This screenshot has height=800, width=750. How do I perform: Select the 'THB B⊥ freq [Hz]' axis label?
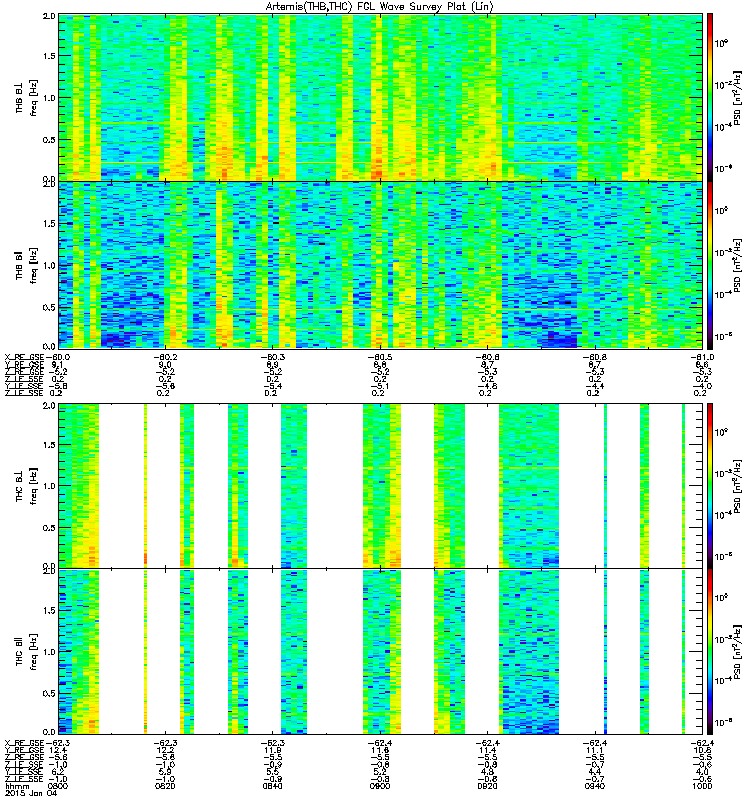[x=26, y=97]
